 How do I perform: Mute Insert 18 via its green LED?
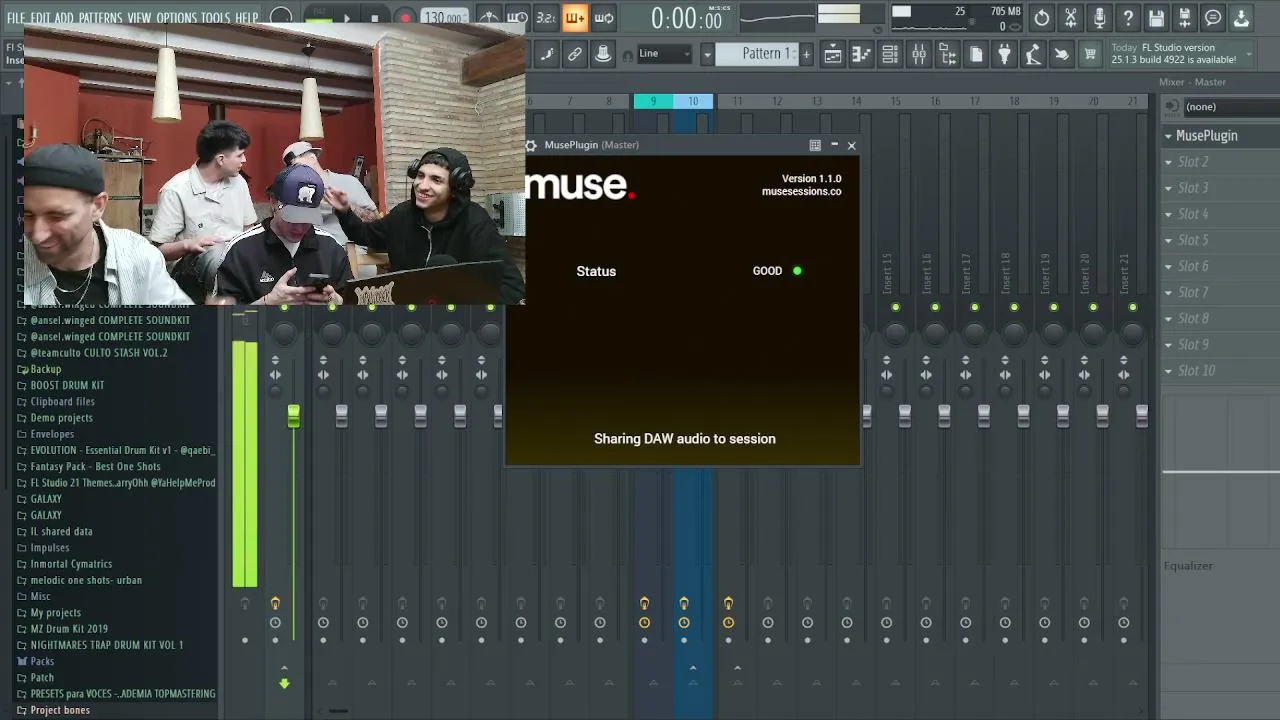[1014, 307]
